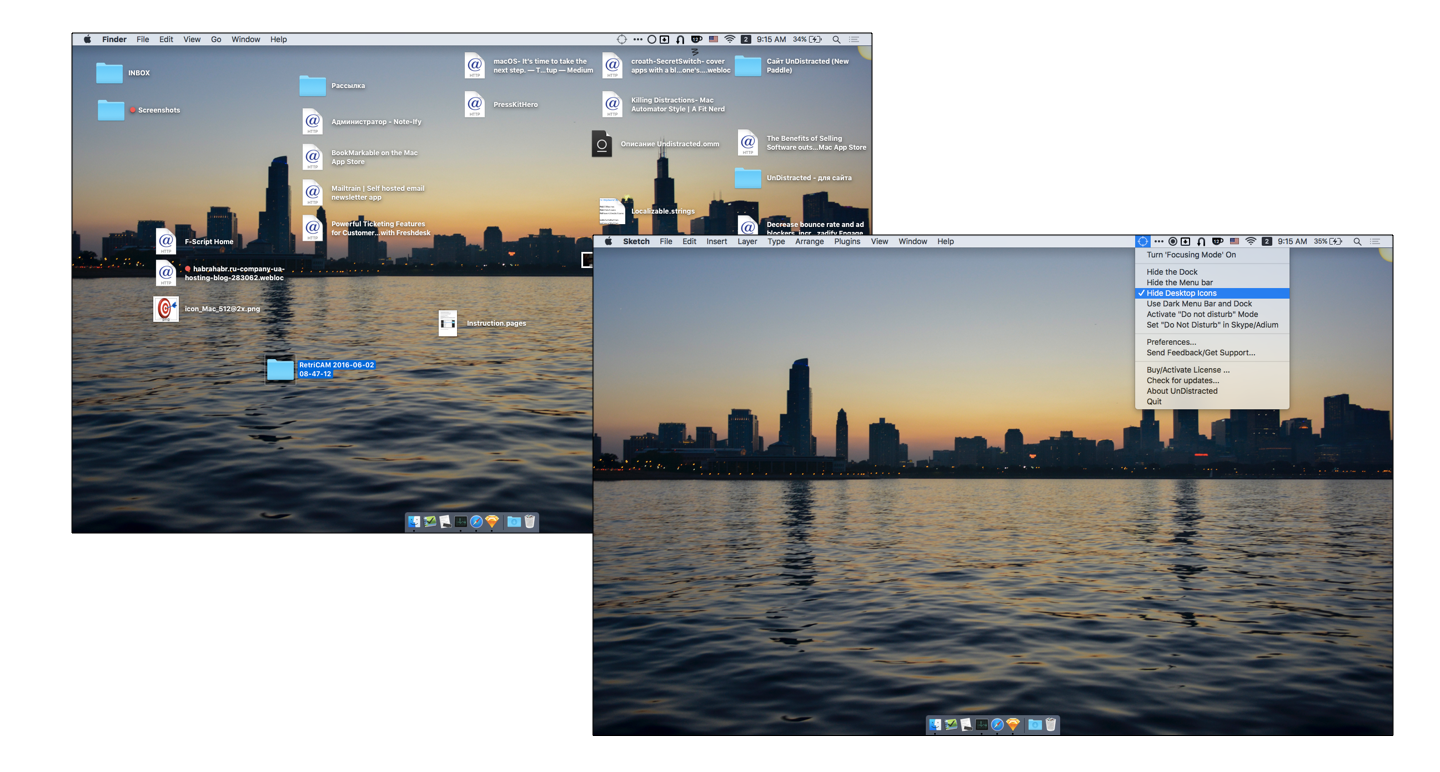Open Notification Center in Finder screen menu bar
The image size is (1440, 772).
tap(854, 39)
